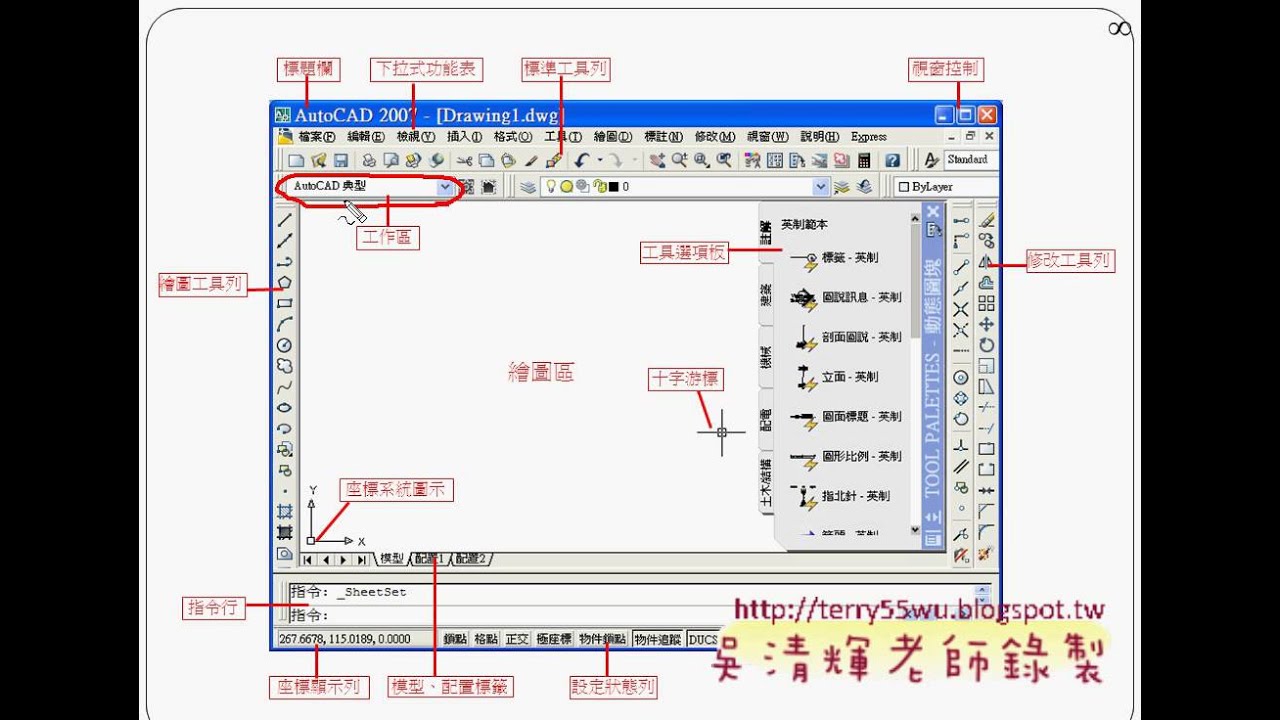
Task: Open the ByLayer color dropdown
Action: pyautogui.click(x=945, y=187)
